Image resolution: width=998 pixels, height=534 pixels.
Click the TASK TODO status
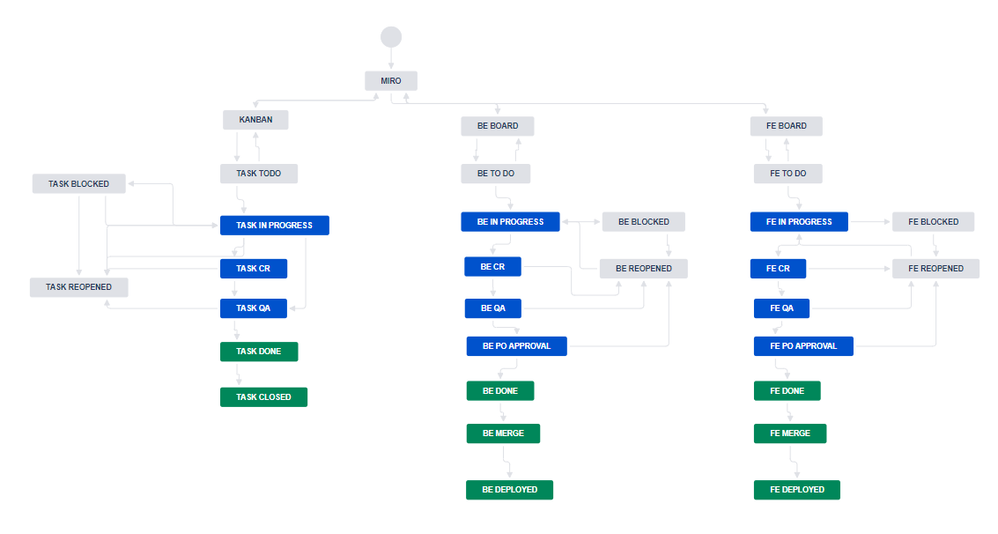258,174
